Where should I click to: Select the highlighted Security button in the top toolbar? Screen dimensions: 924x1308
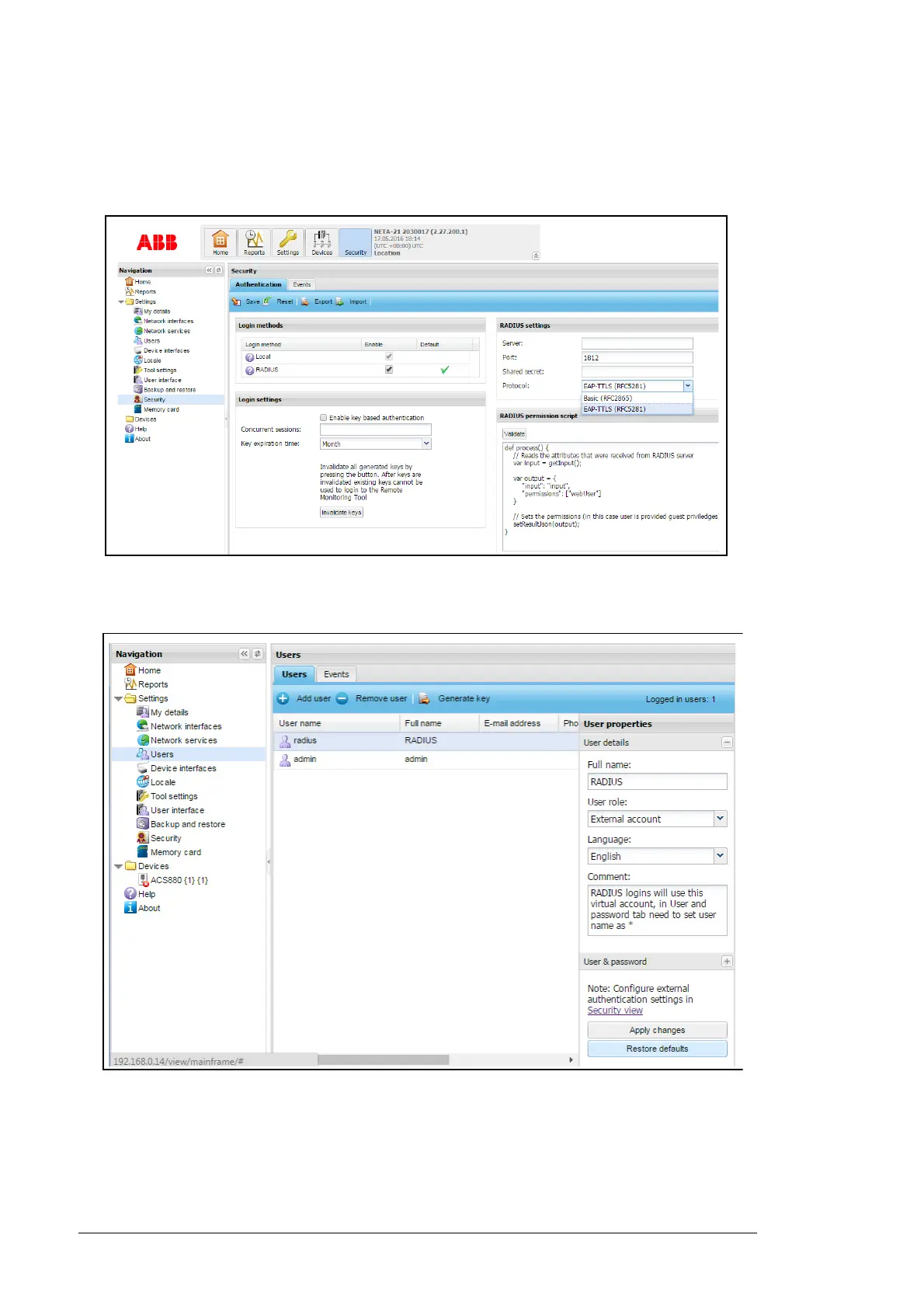tap(356, 242)
